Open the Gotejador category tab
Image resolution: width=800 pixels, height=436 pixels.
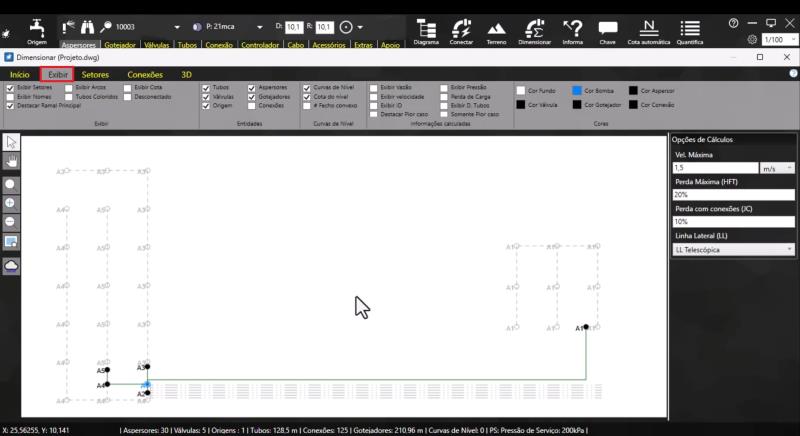coord(120,45)
